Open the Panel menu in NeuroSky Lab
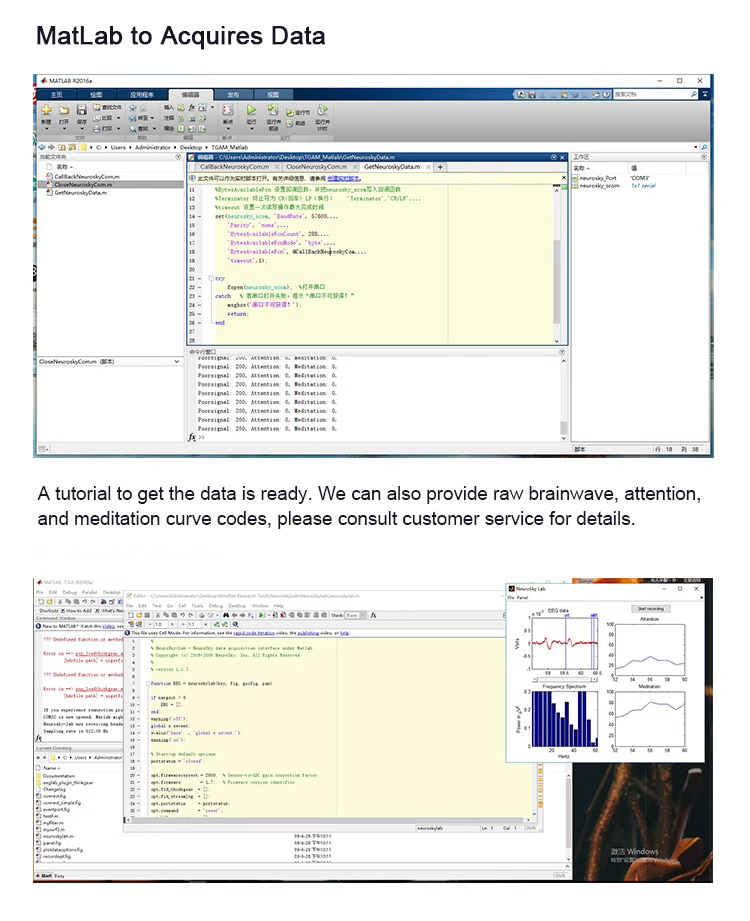 coord(523,597)
